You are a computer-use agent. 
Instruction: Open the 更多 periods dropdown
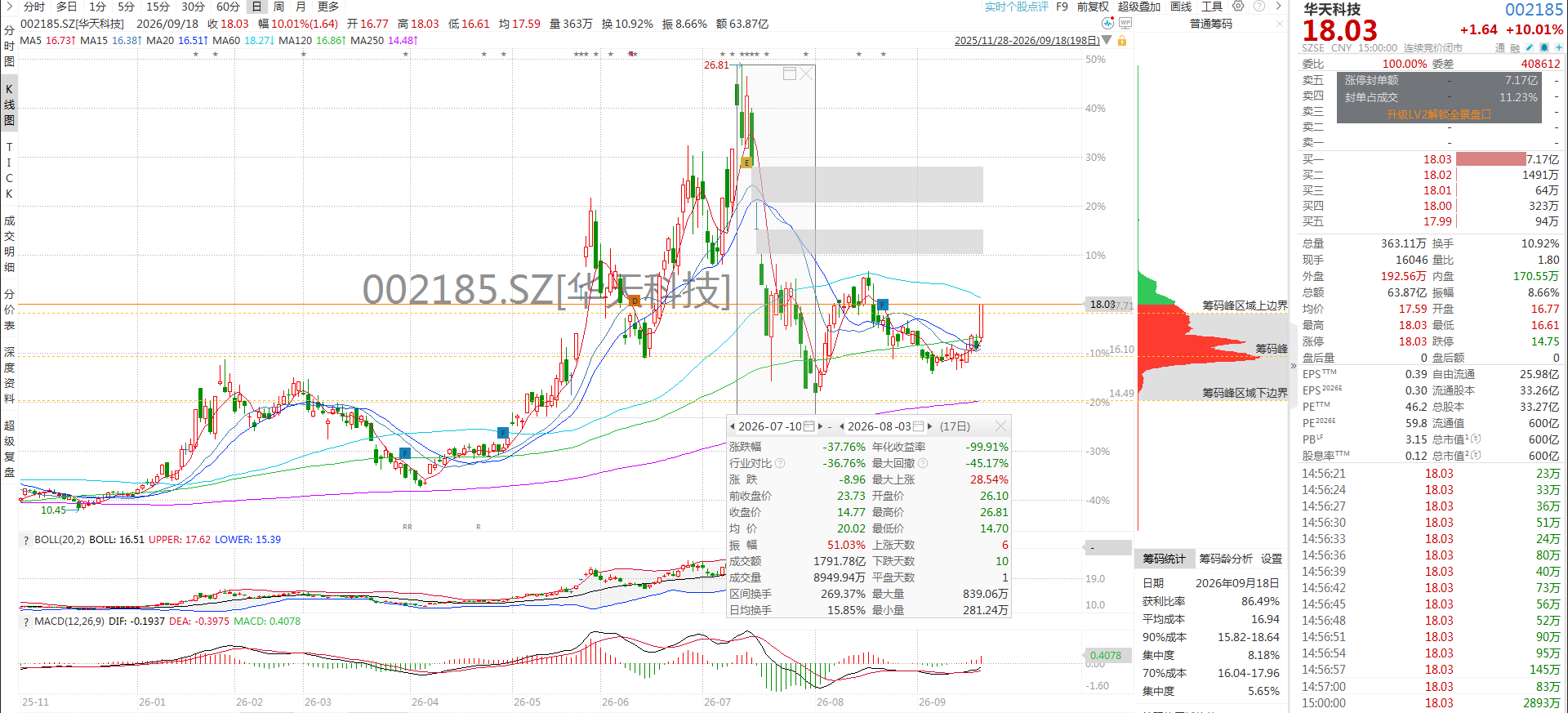click(327, 7)
